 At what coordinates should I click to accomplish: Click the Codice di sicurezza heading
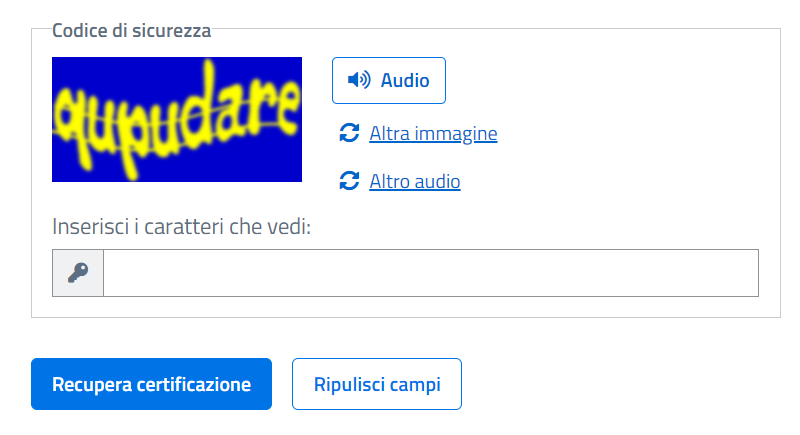[131, 30]
